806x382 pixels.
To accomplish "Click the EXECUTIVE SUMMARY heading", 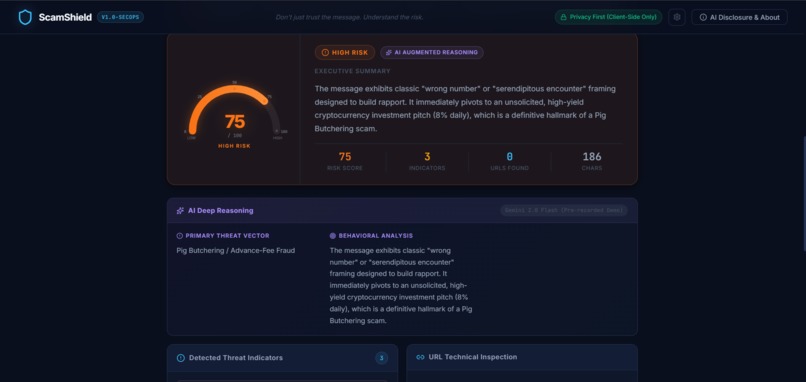I will pyautogui.click(x=353, y=71).
